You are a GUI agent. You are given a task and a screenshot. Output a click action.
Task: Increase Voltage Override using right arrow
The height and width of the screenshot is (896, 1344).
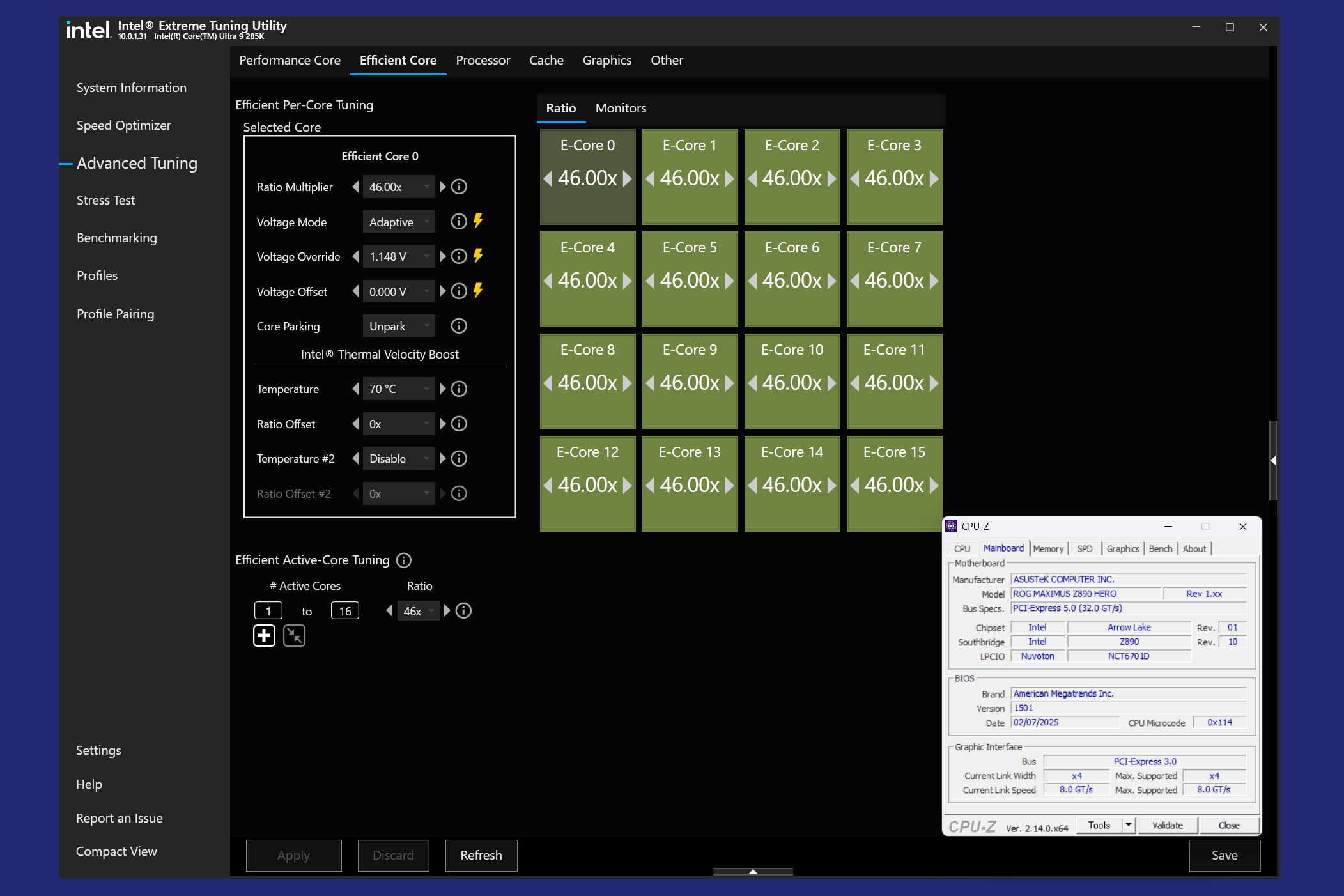pyautogui.click(x=442, y=256)
